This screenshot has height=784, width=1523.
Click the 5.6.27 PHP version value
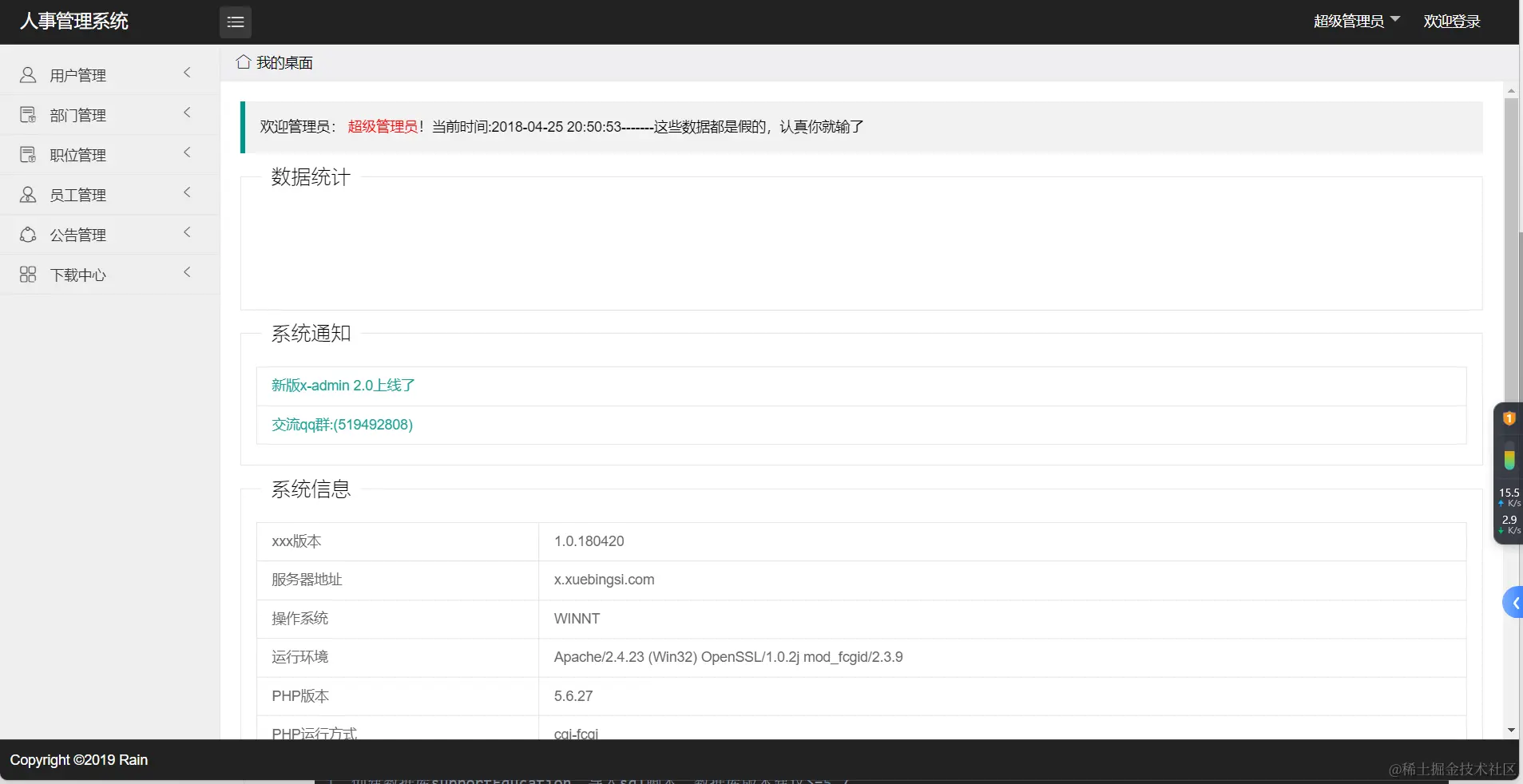pyautogui.click(x=573, y=696)
